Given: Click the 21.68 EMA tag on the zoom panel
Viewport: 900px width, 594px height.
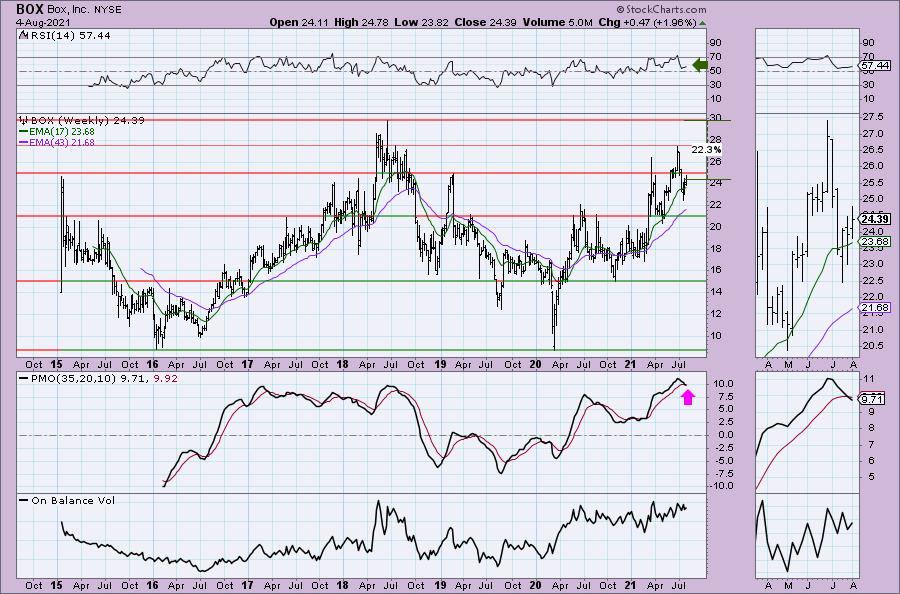Looking at the screenshot, I should [875, 308].
